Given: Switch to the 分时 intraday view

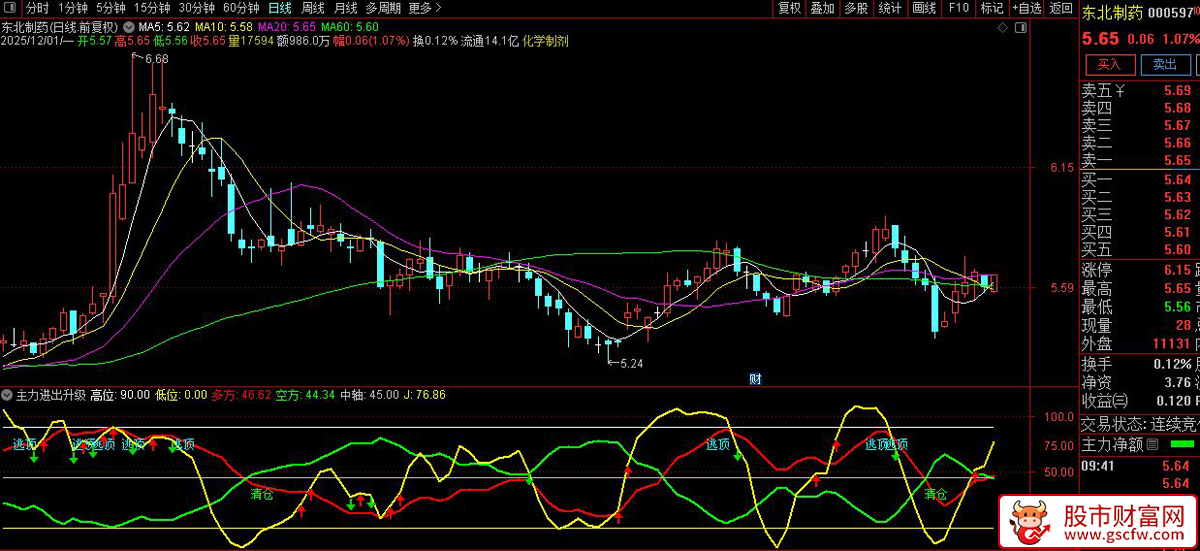Looking at the screenshot, I should (37, 8).
